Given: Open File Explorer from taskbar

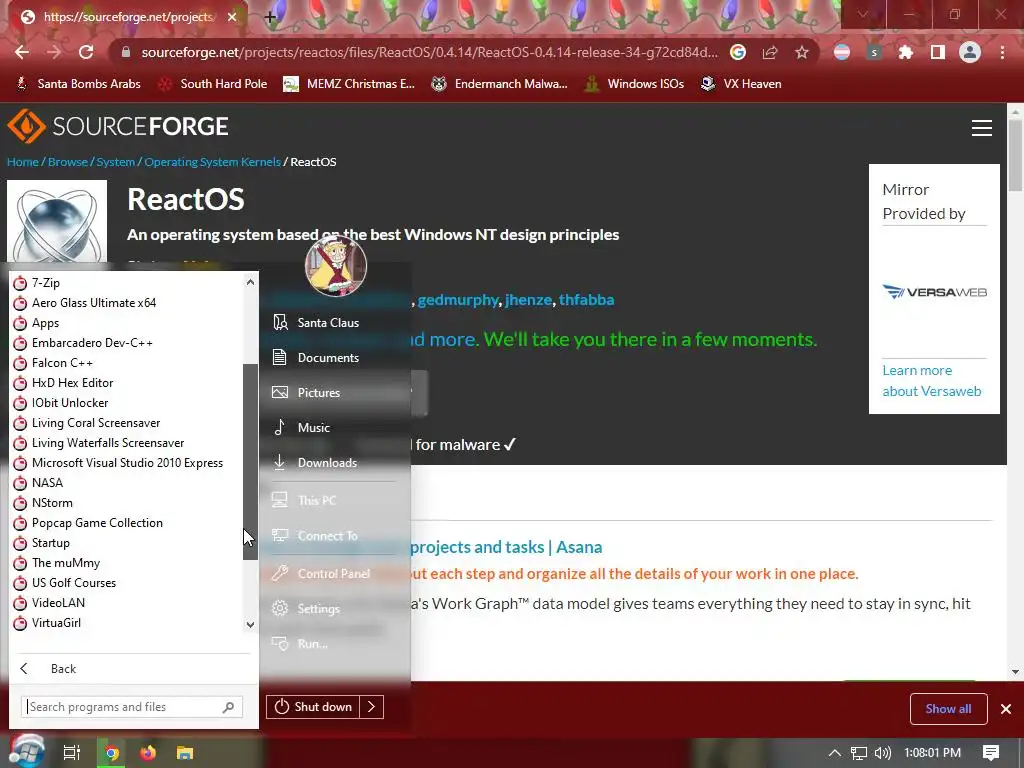Looking at the screenshot, I should click(185, 753).
